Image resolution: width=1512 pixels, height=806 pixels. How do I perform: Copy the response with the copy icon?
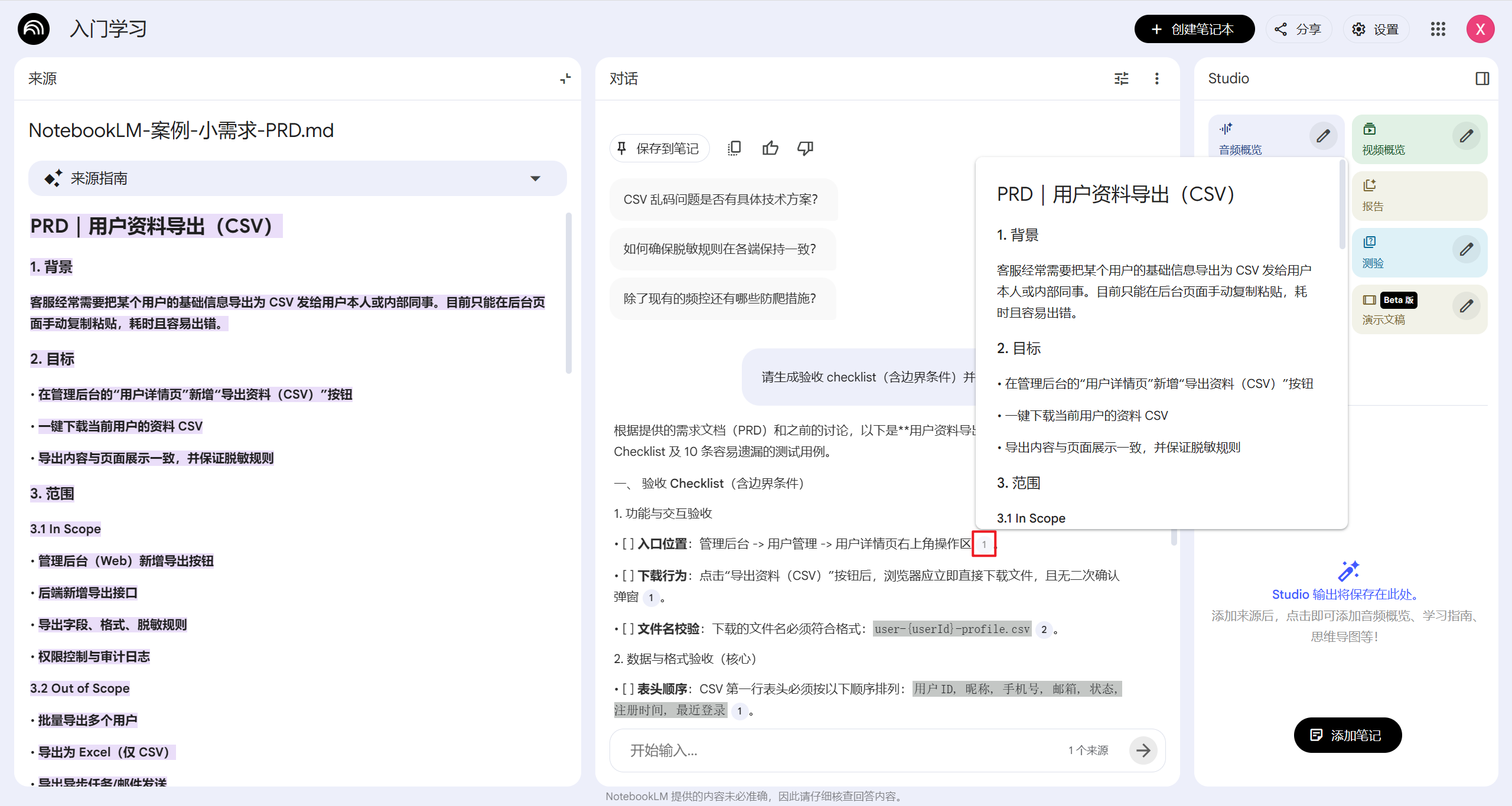(x=735, y=148)
